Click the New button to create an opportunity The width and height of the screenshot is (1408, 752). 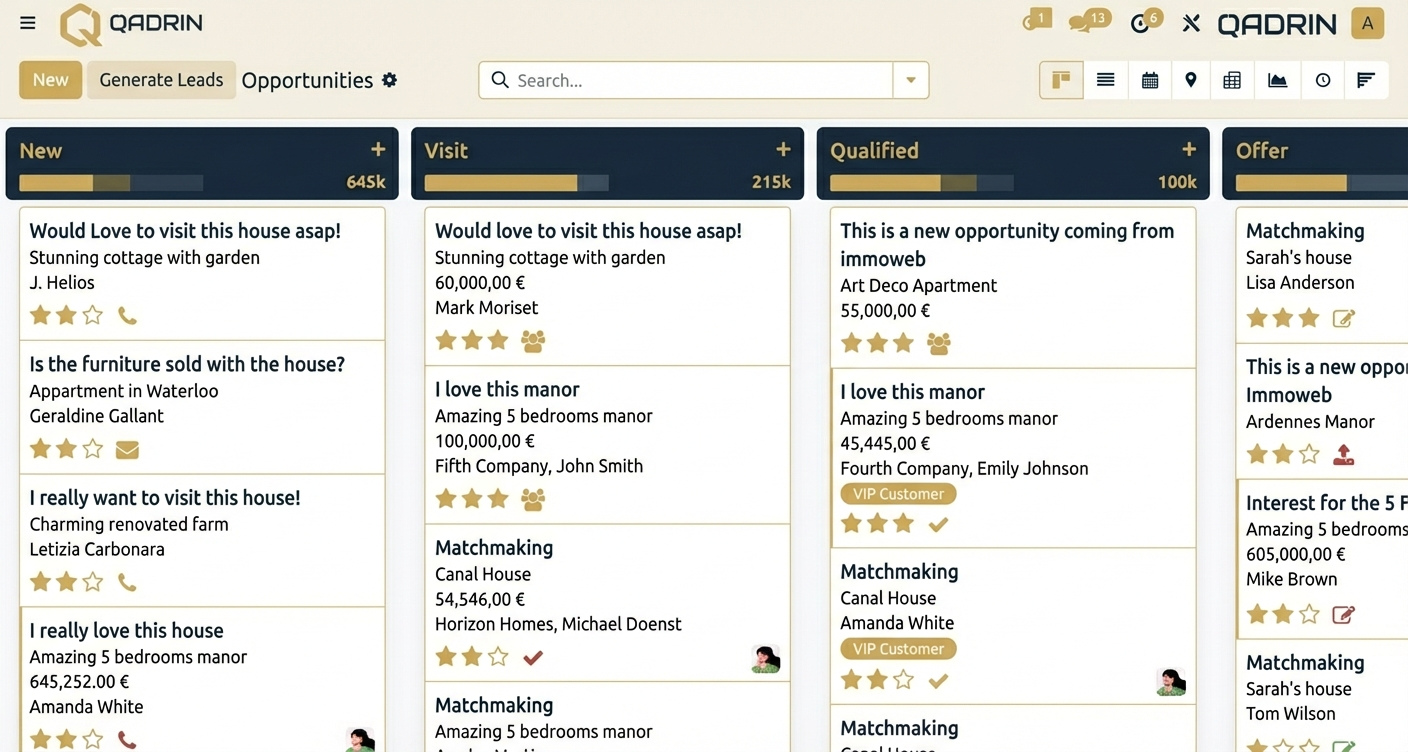click(x=50, y=80)
